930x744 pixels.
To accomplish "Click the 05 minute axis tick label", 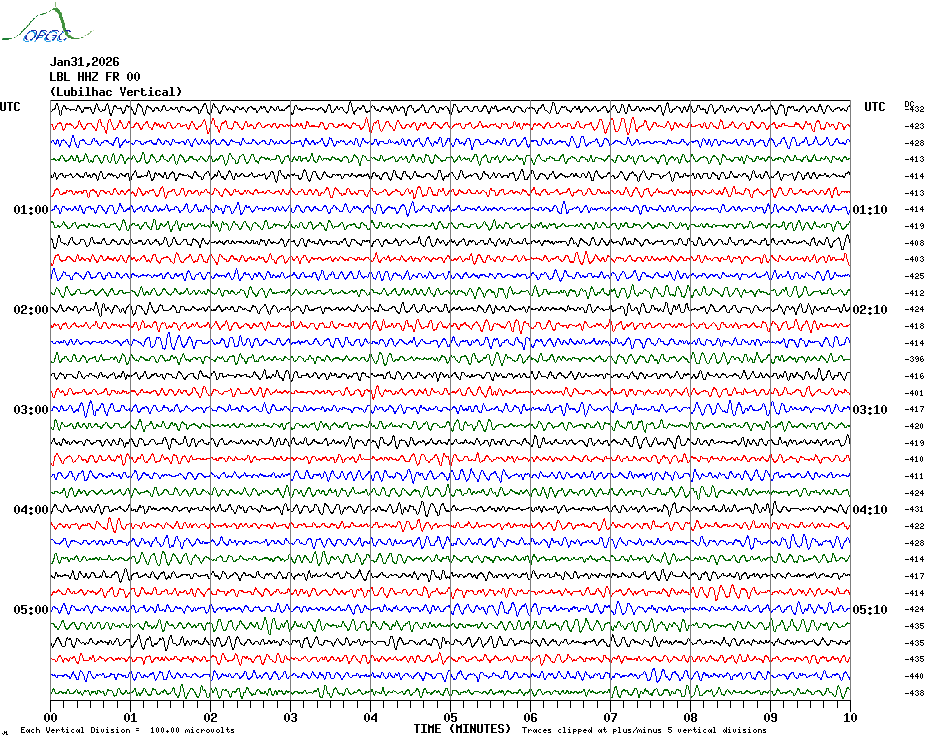I will point(451,718).
